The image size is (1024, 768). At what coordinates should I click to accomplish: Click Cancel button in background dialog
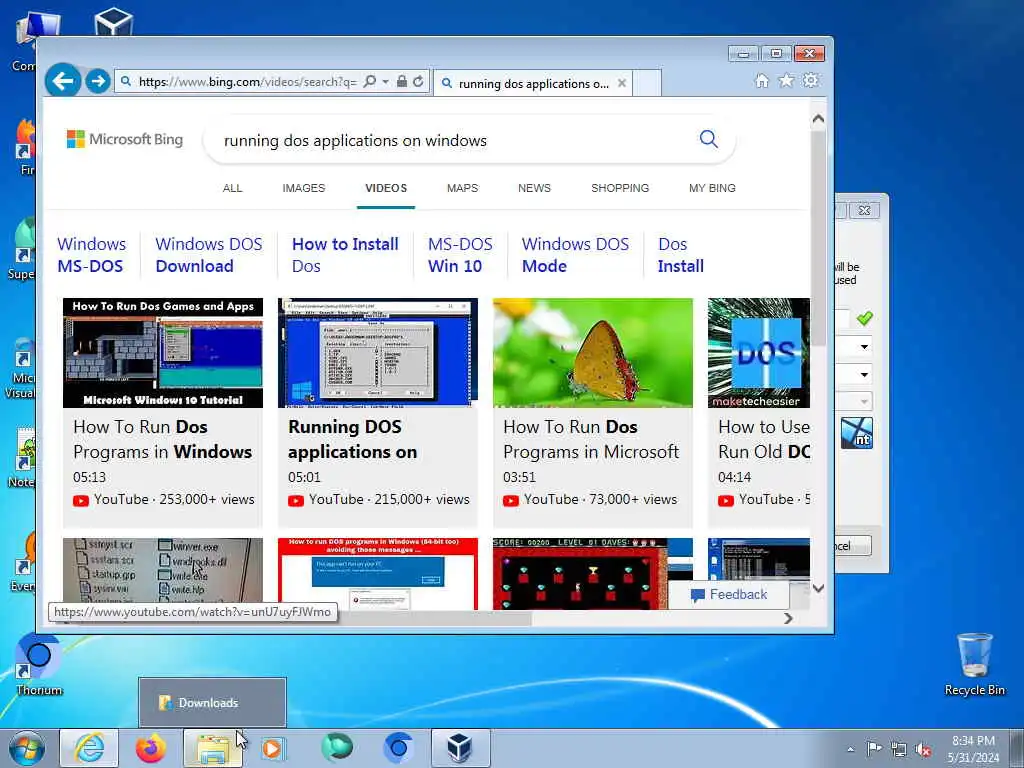coord(853,546)
